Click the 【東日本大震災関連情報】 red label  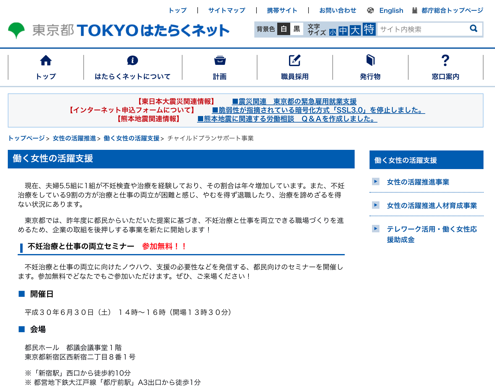click(x=176, y=101)
